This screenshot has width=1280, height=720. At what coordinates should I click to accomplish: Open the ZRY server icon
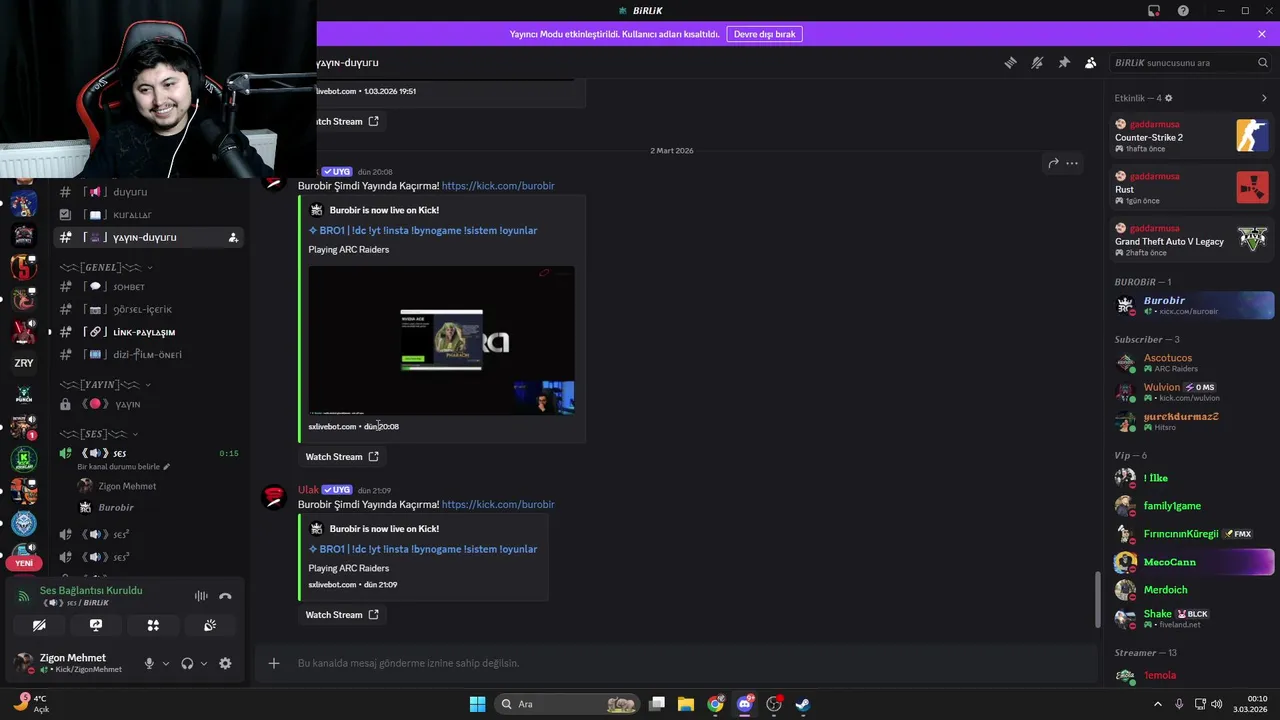point(24,363)
